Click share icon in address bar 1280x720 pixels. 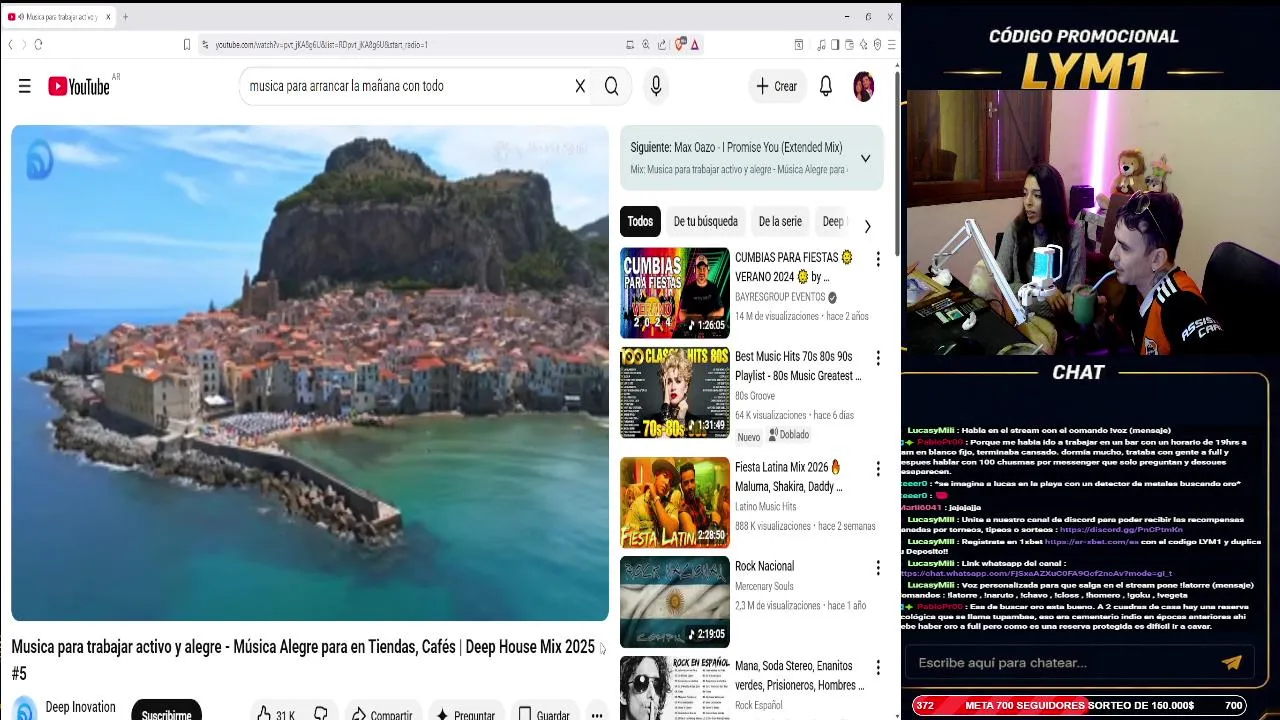pos(662,44)
